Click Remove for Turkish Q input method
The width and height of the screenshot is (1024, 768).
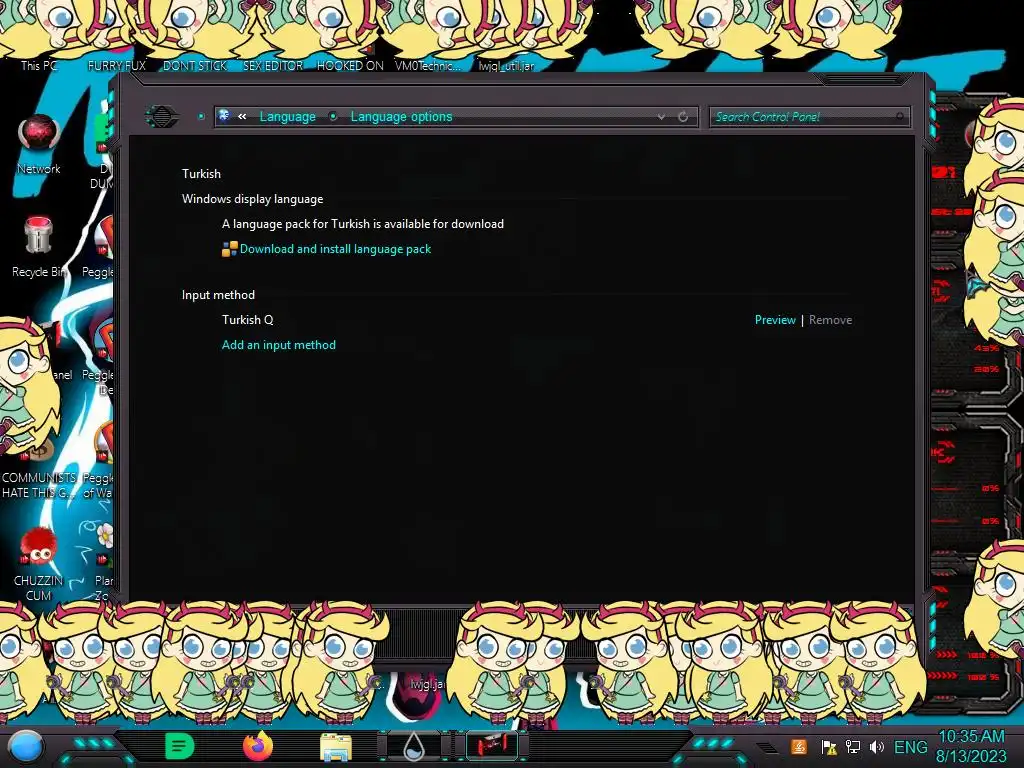[x=830, y=320]
